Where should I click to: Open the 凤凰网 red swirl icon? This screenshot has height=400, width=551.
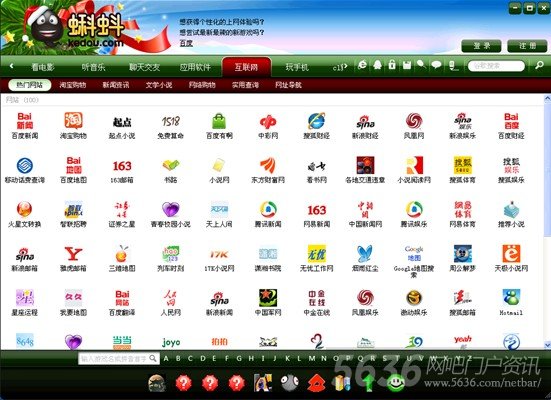(414, 121)
